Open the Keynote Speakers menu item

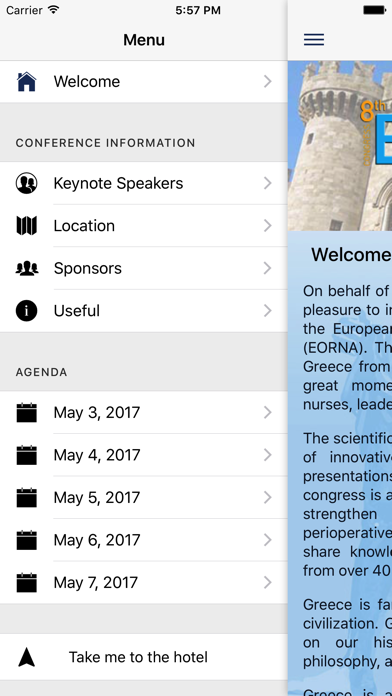[144, 183]
